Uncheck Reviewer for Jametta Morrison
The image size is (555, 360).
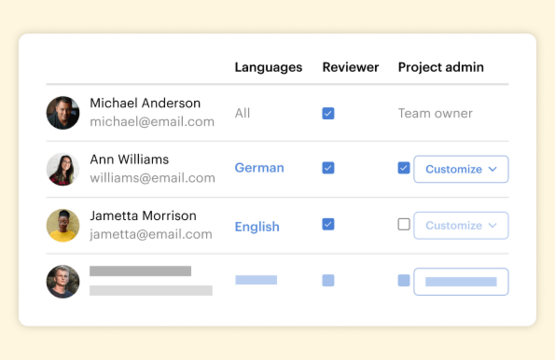click(x=328, y=224)
